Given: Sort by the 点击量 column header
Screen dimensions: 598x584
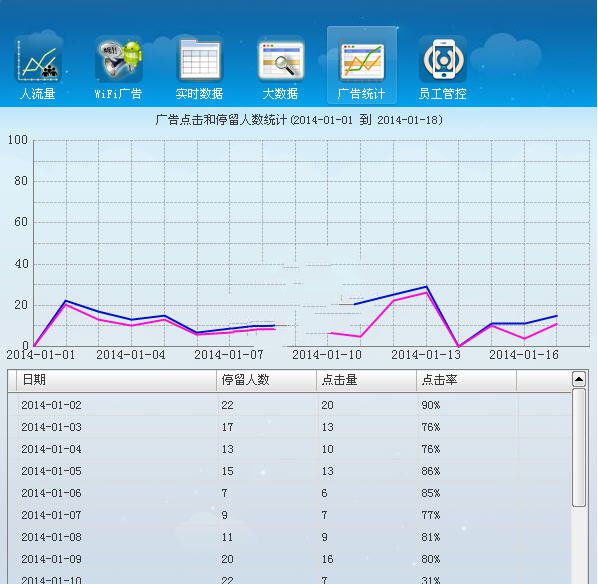Looking at the screenshot, I should click(366, 380).
